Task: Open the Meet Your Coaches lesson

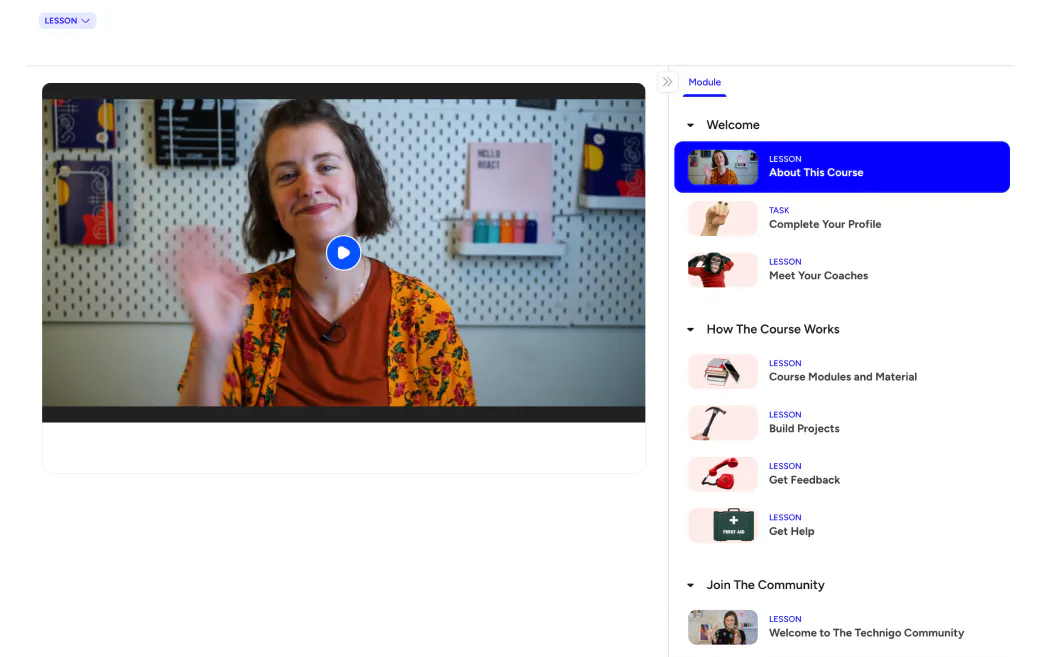Action: coord(842,270)
